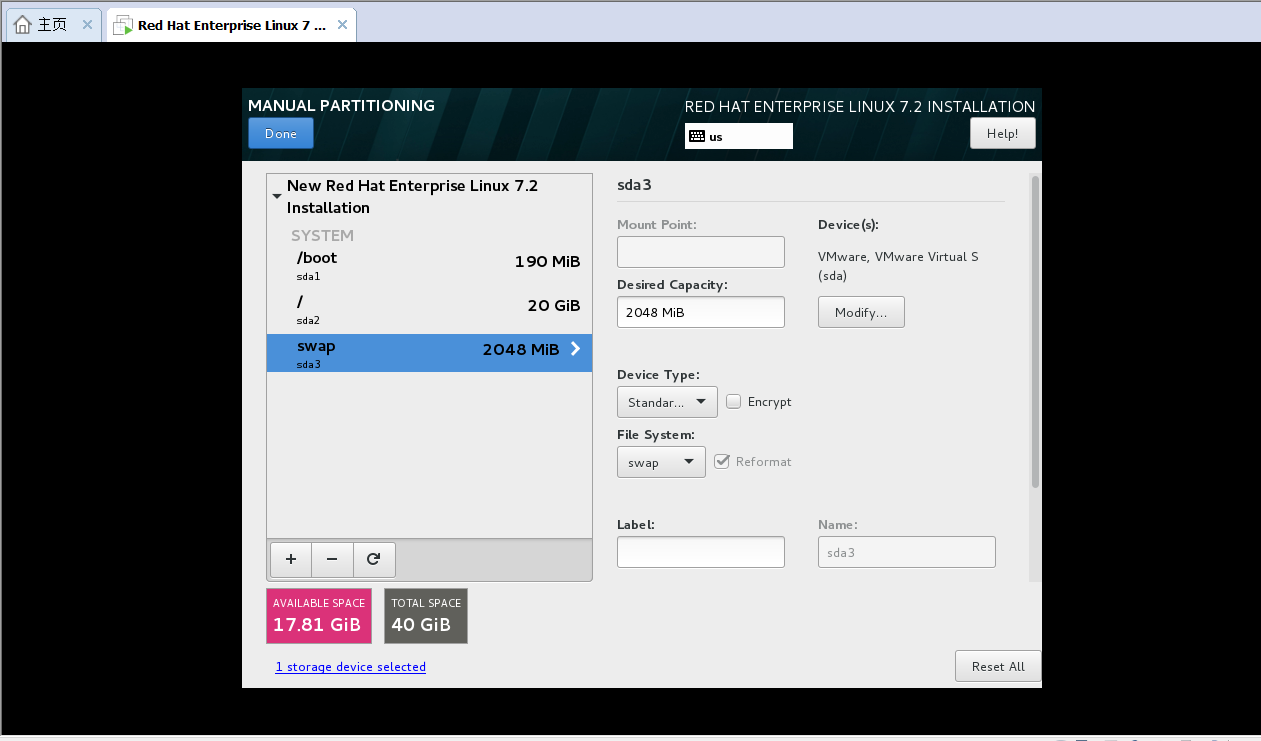Select the /boot sda1 partition row
Screen dimensions: 1261x741
pyautogui.click(x=429, y=265)
